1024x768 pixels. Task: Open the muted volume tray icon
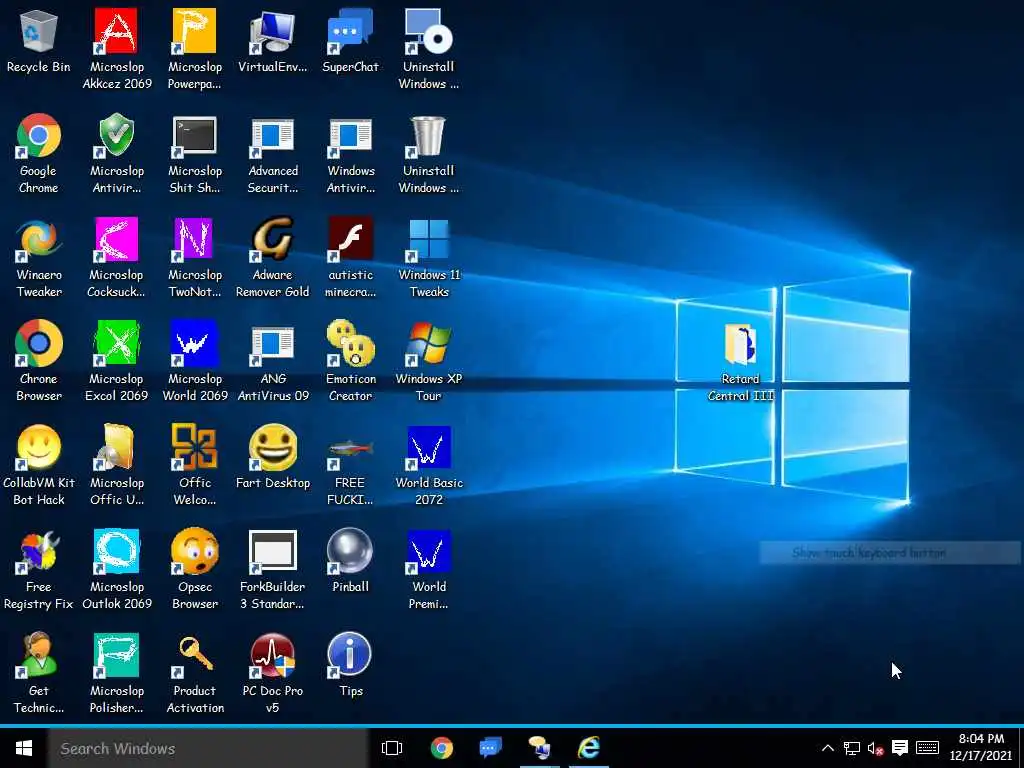(x=875, y=748)
